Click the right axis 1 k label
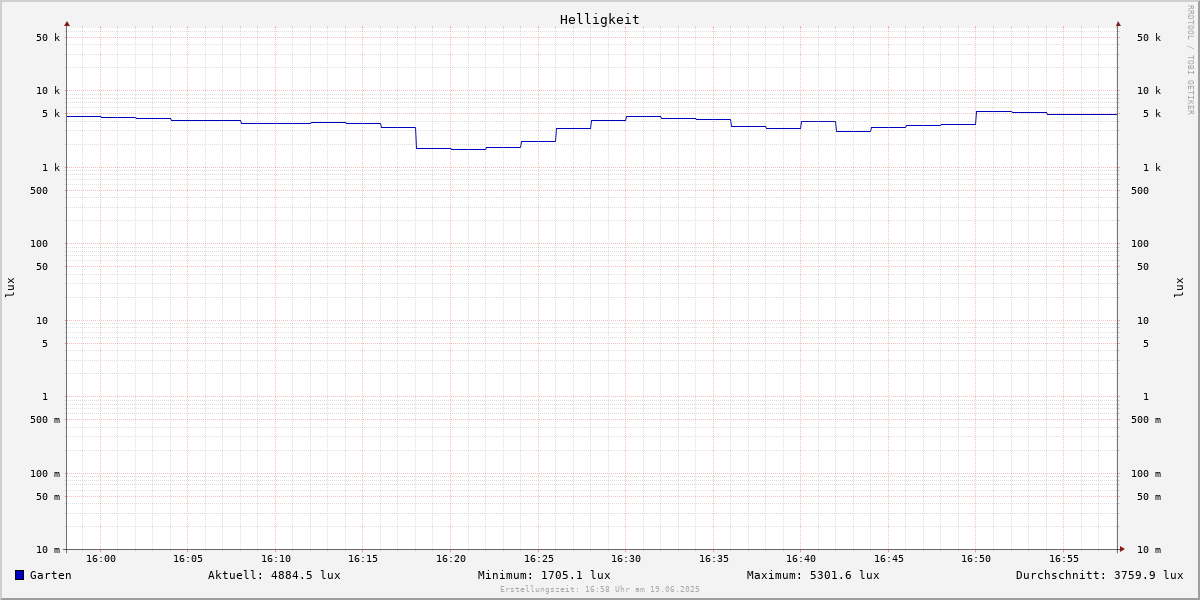Image resolution: width=1200 pixels, height=600 pixels. click(1152, 168)
